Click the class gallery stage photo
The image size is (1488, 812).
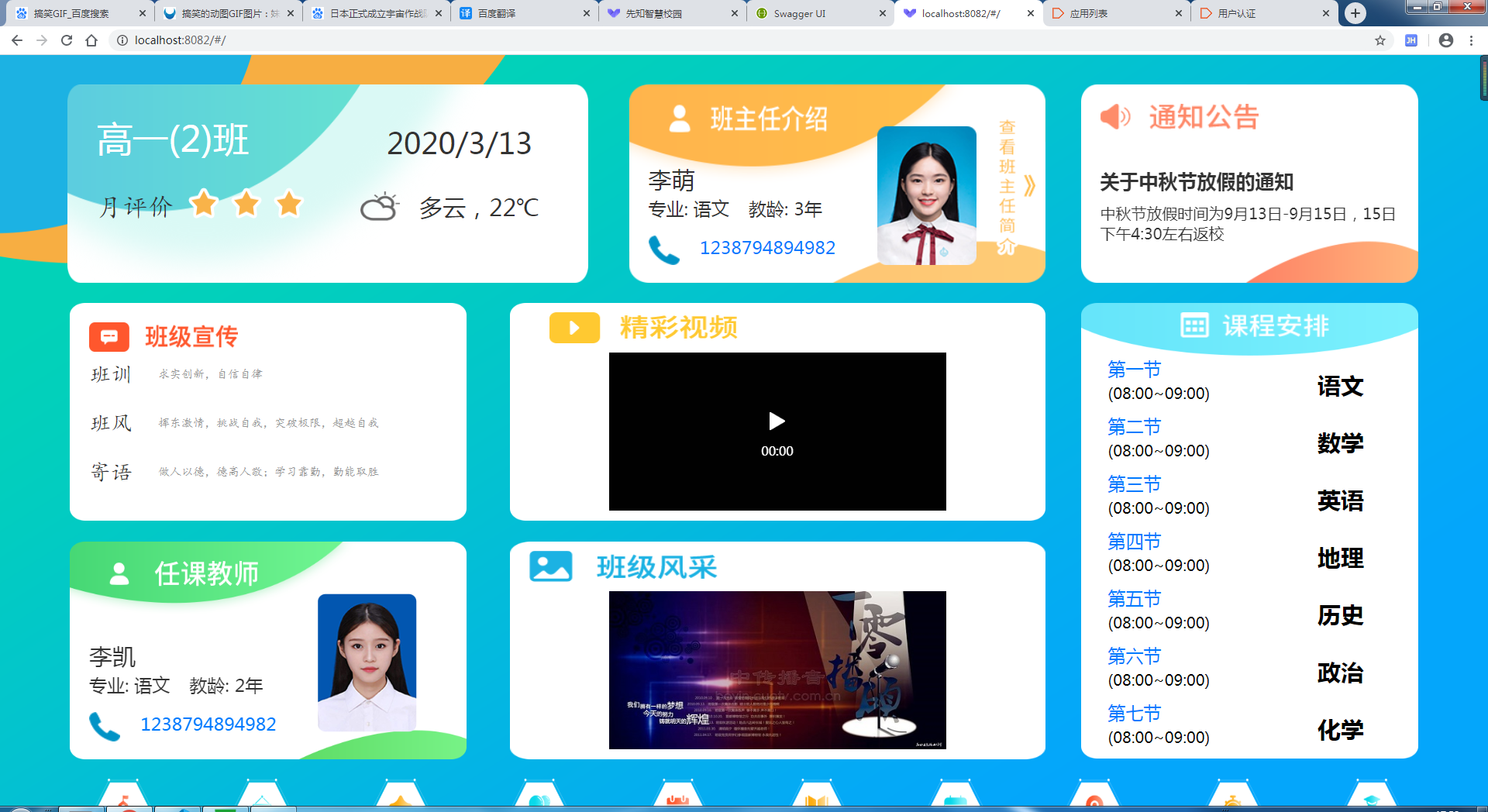point(777,669)
